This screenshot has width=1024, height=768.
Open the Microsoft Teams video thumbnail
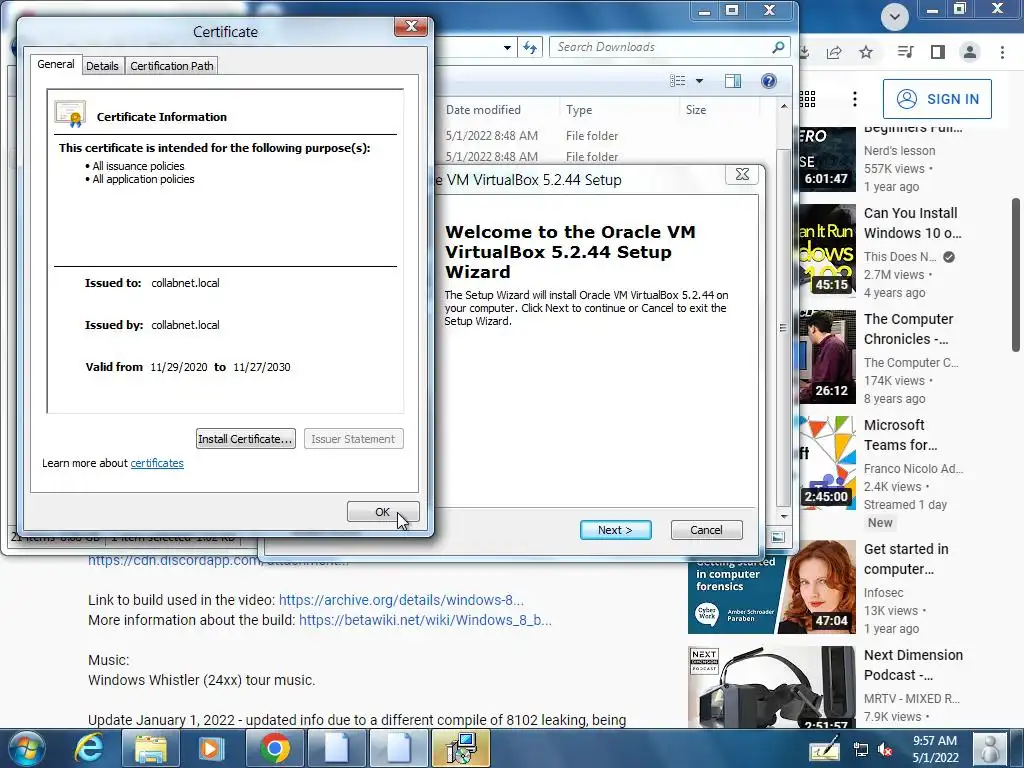coord(827,462)
